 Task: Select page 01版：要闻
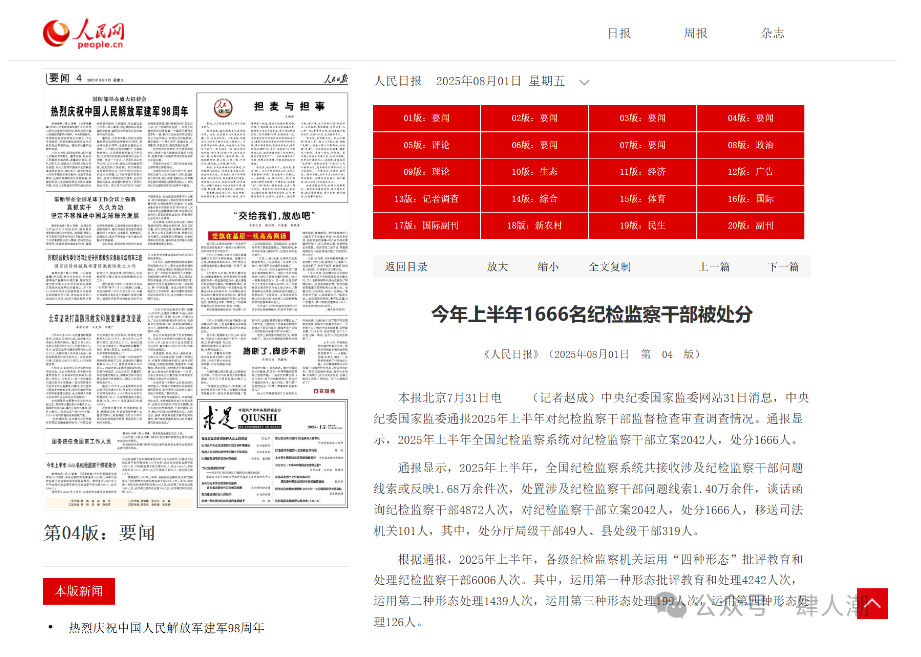(x=426, y=118)
